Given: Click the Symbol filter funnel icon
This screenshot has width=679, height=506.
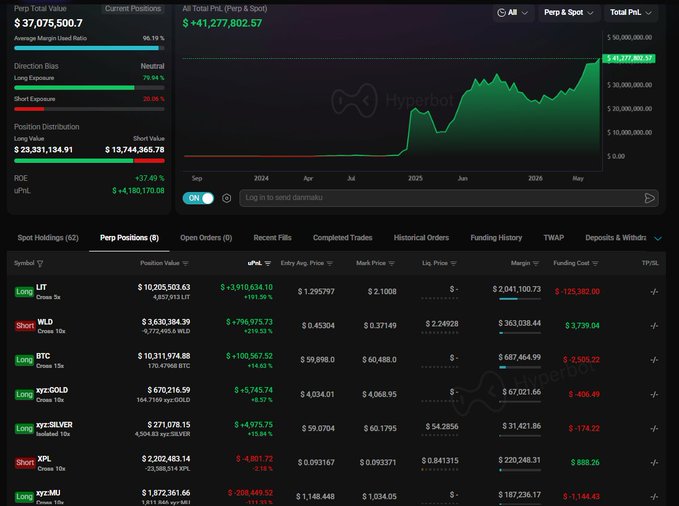Looking at the screenshot, I should (x=40, y=263).
